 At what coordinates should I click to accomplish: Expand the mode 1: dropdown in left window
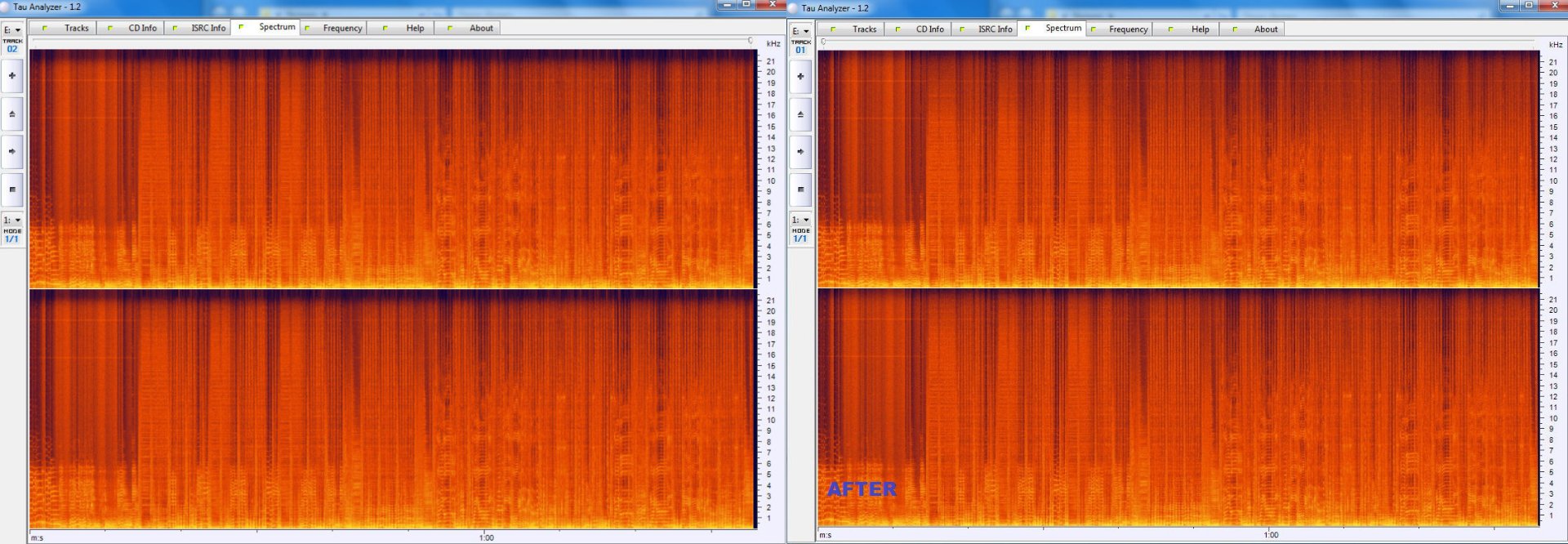coord(12,220)
